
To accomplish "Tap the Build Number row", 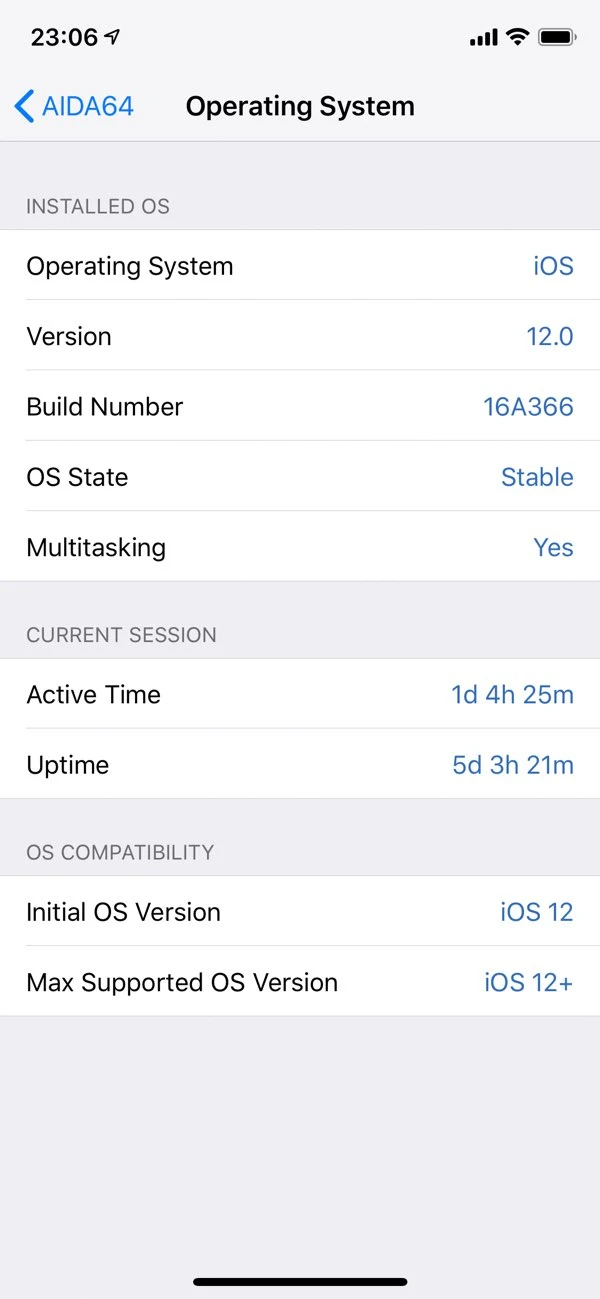I will [300, 406].
